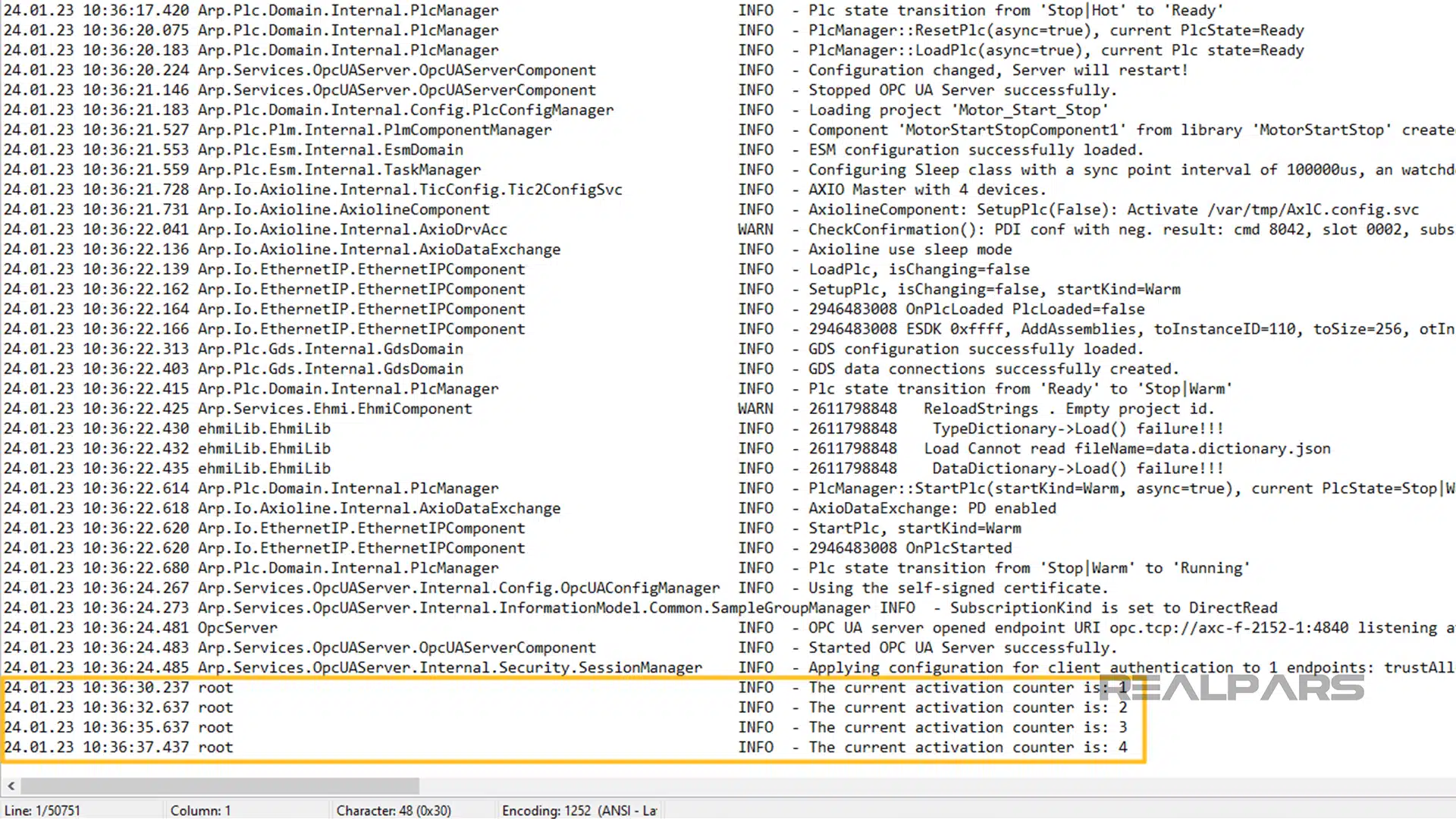Viewport: 1456px width, 819px height.
Task: Click the 'Using the self-signed certificate' line
Action: (957, 588)
